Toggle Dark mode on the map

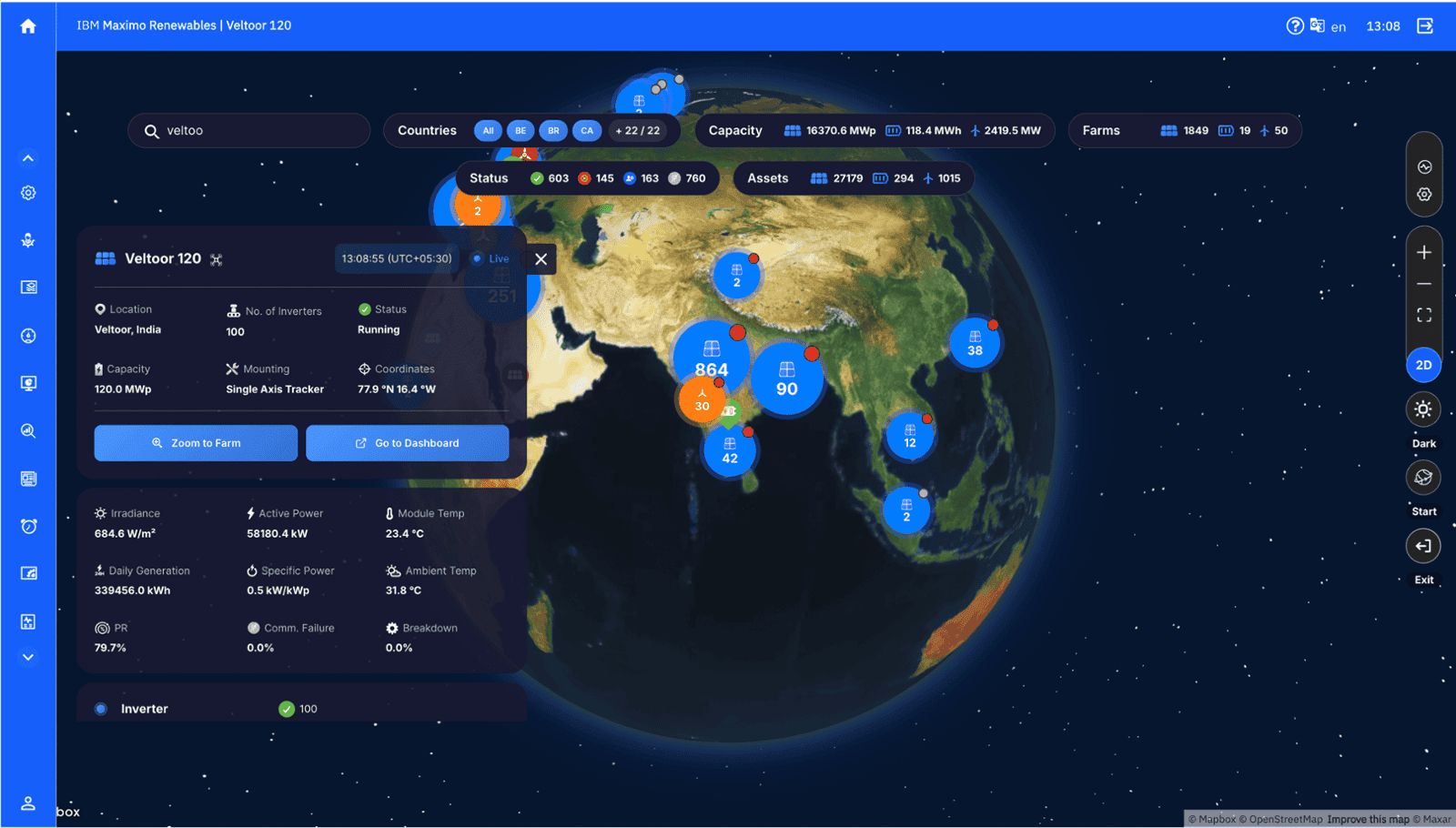(x=1423, y=409)
